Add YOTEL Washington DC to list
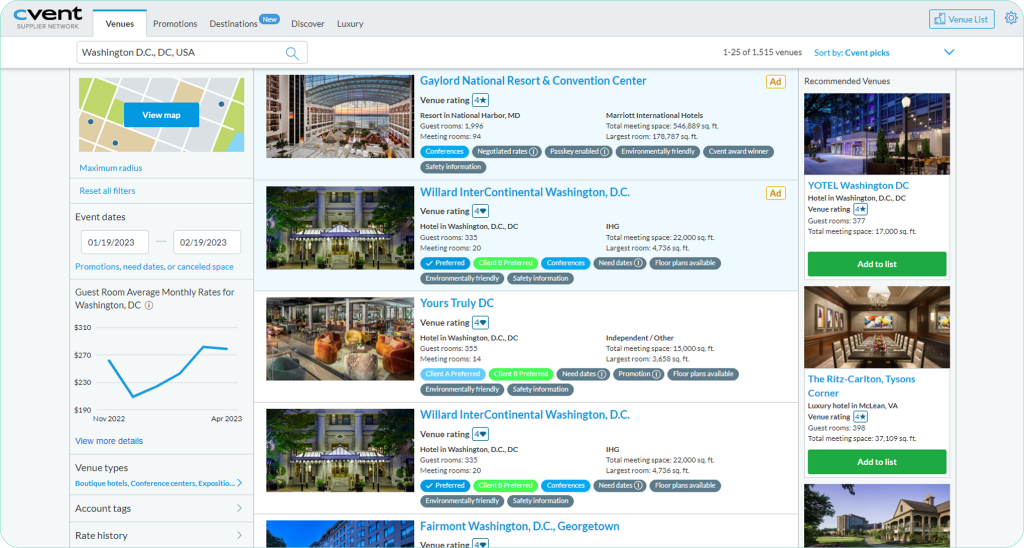The height and width of the screenshot is (548, 1024). coord(876,264)
